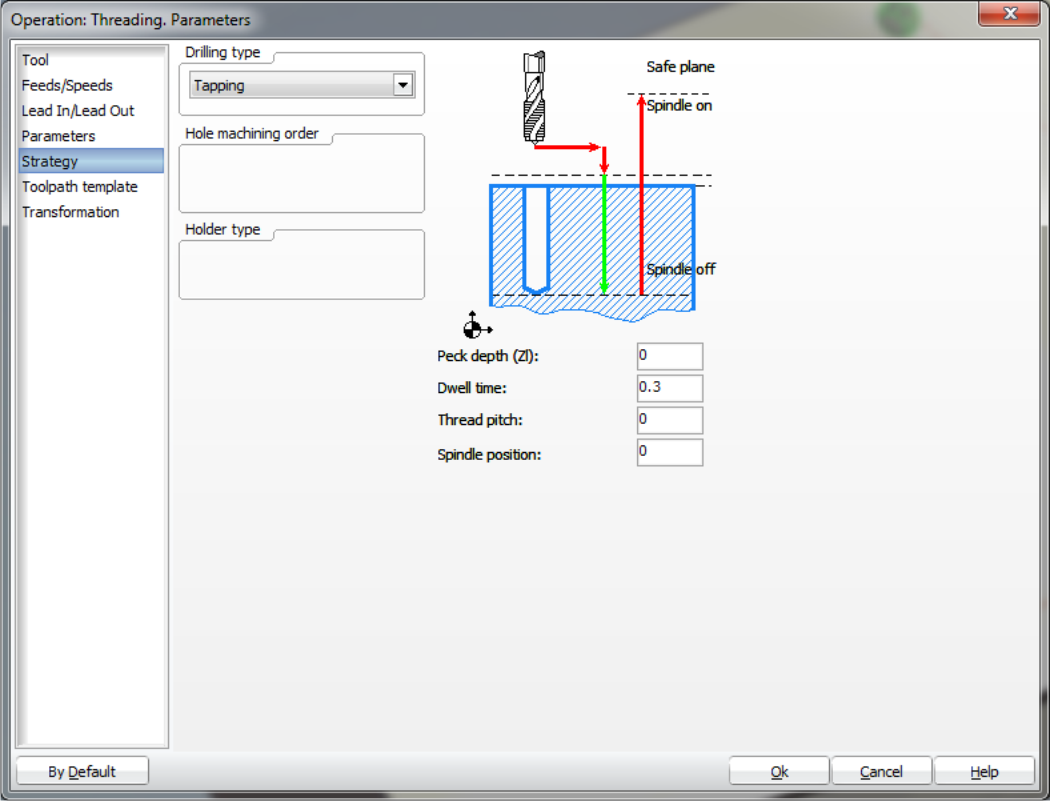The image size is (1050, 801).
Task: Click the Thread pitch label
Action: tap(480, 421)
